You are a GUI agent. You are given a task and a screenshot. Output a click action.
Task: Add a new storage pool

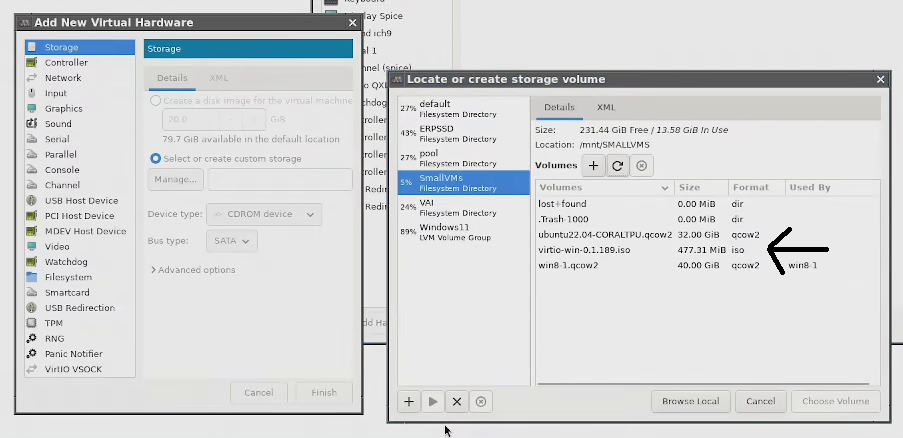click(409, 402)
